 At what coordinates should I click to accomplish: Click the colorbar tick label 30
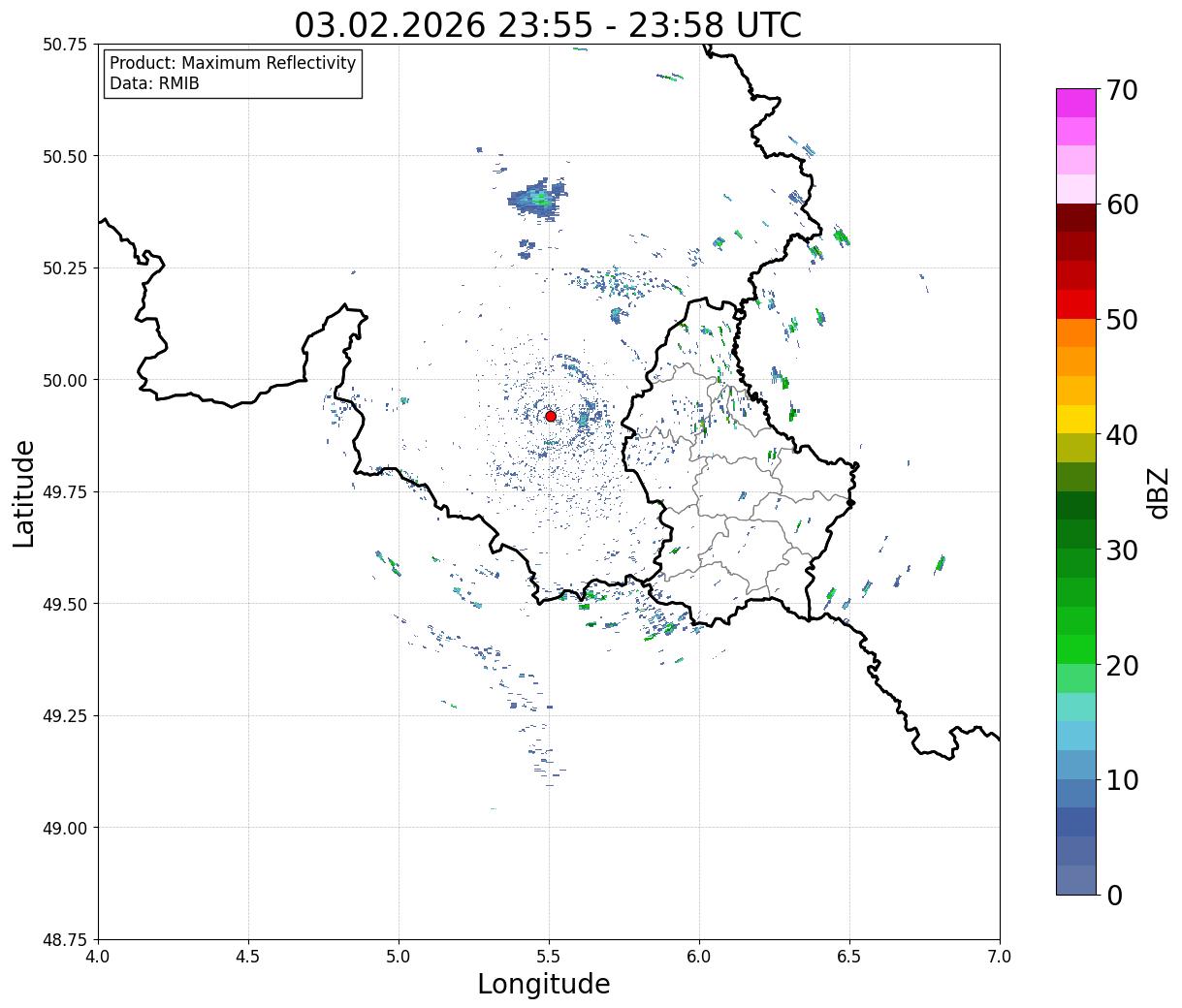pos(1122,551)
